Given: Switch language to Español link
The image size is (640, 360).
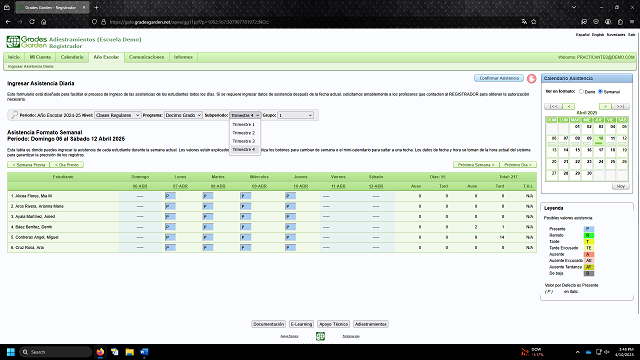Looking at the screenshot, I should (582, 35).
